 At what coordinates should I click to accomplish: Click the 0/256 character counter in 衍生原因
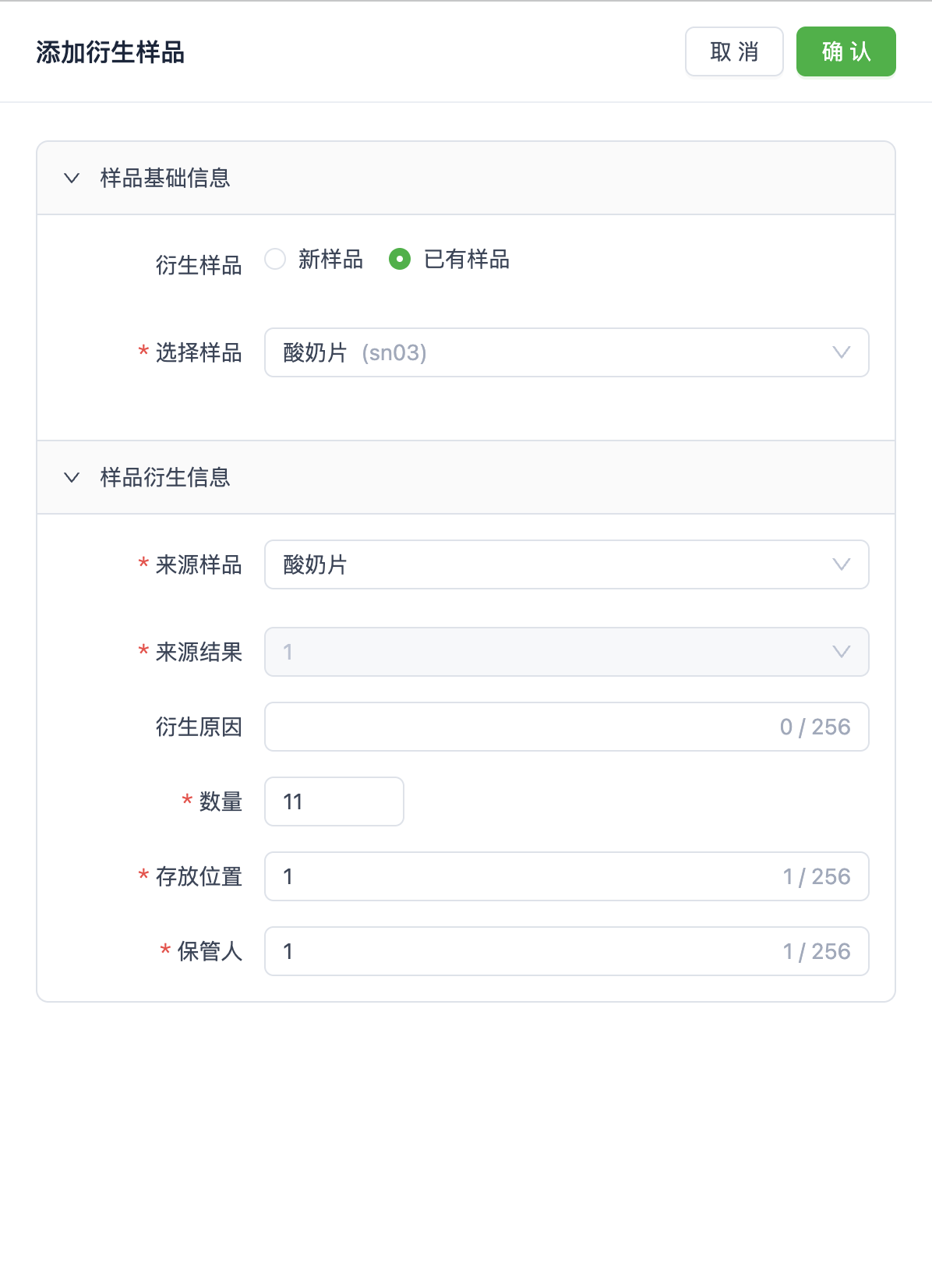815,727
